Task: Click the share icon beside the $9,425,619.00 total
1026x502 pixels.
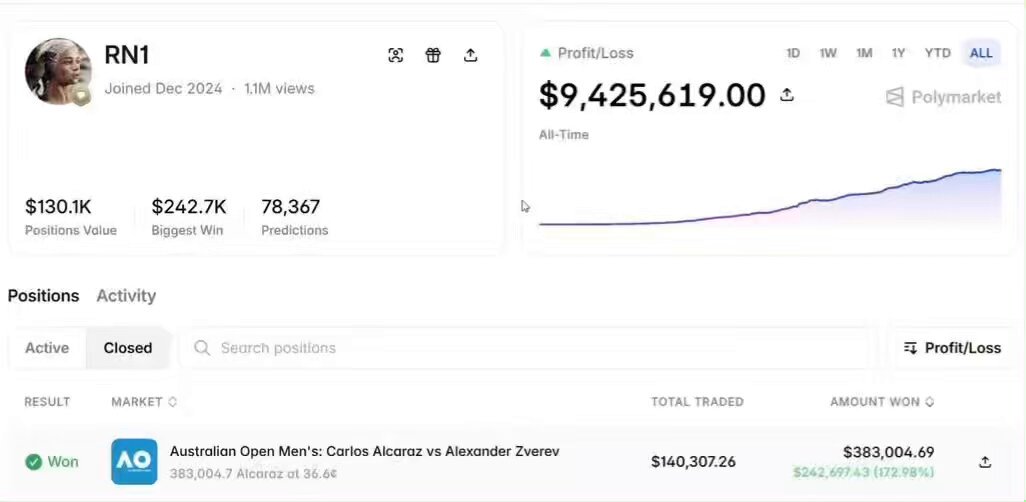Action: tap(787, 95)
